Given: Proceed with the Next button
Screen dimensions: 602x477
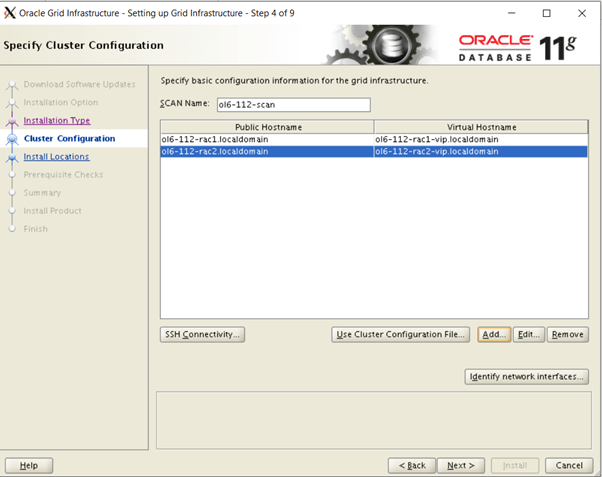Looking at the screenshot, I should point(460,465).
